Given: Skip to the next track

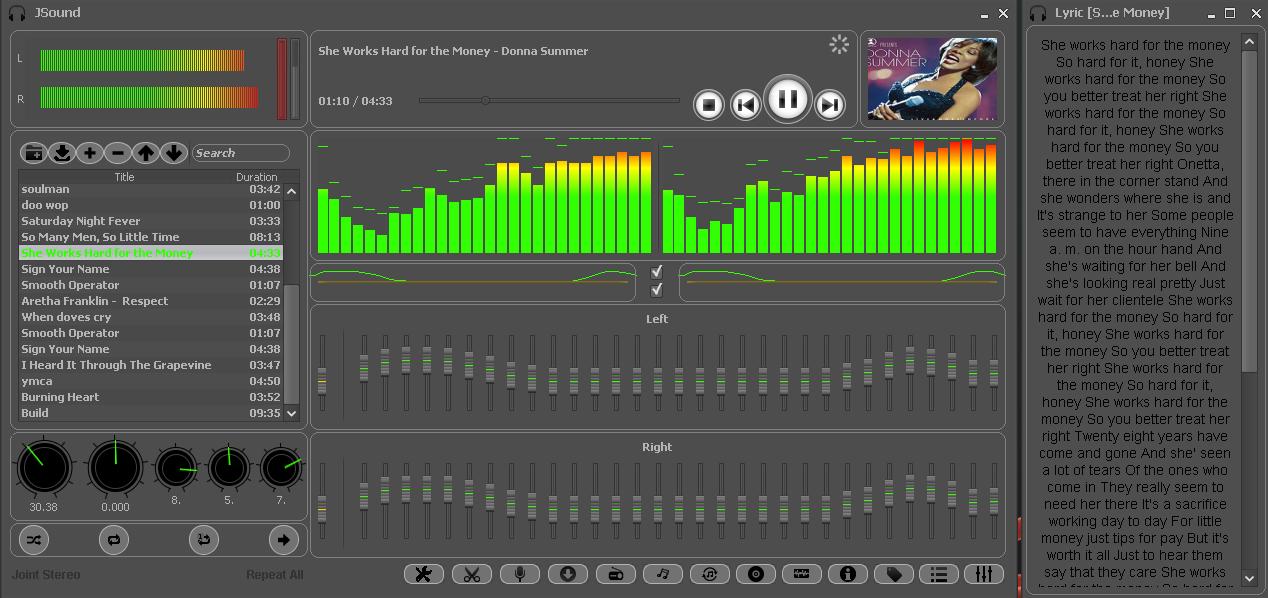Looking at the screenshot, I should click(829, 105).
